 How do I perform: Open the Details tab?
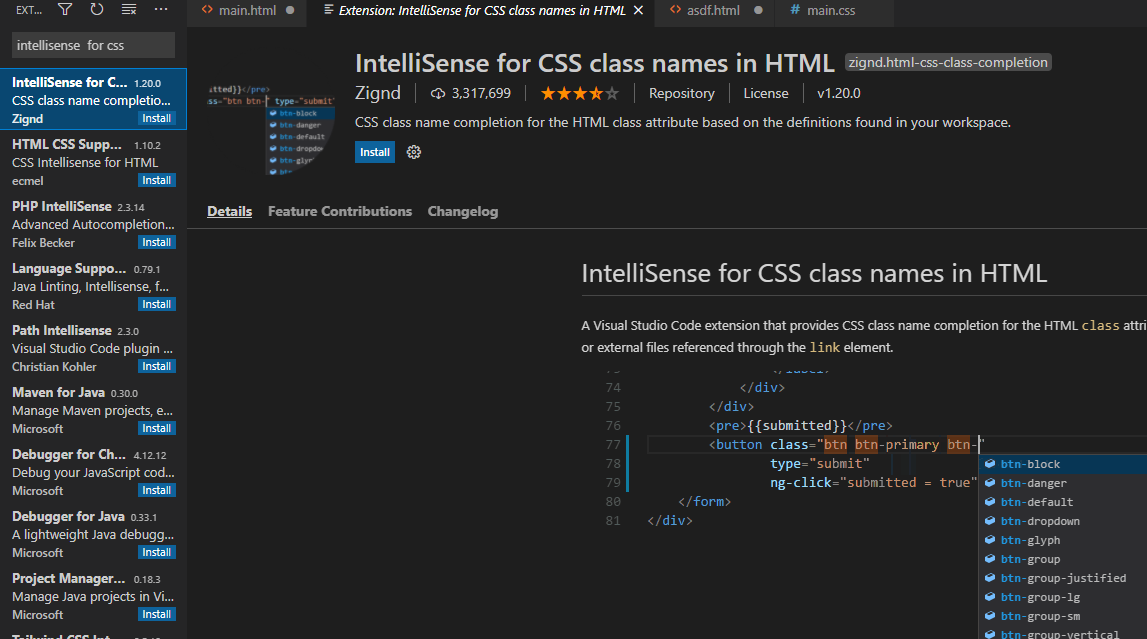pos(230,211)
